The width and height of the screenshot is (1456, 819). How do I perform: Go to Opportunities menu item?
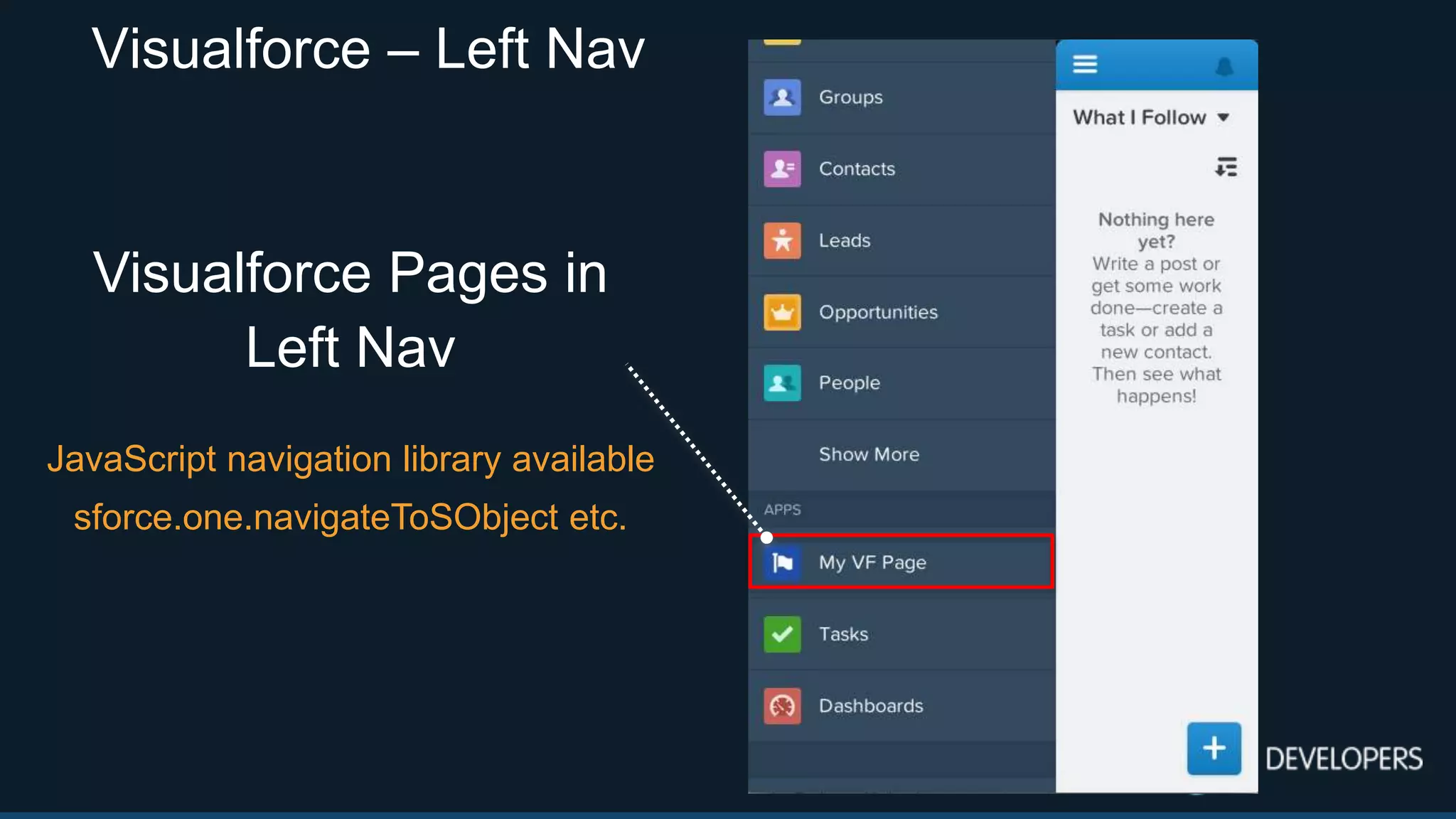(901, 313)
